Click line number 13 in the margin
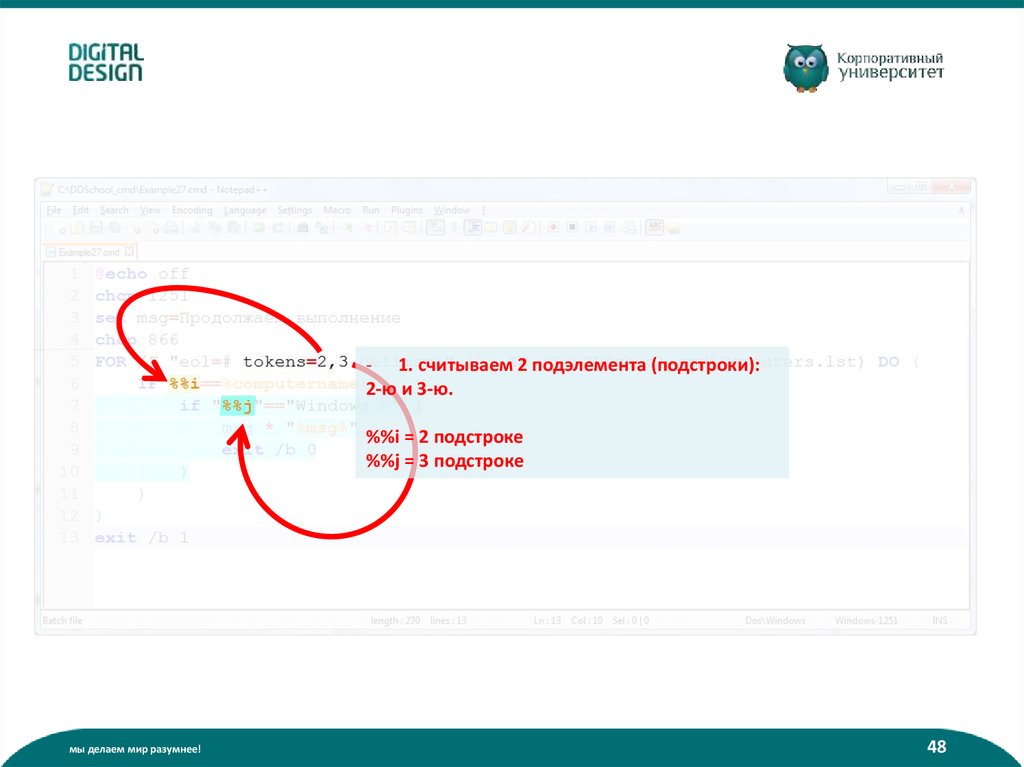Screen dimensions: 1024x767 coord(69,538)
